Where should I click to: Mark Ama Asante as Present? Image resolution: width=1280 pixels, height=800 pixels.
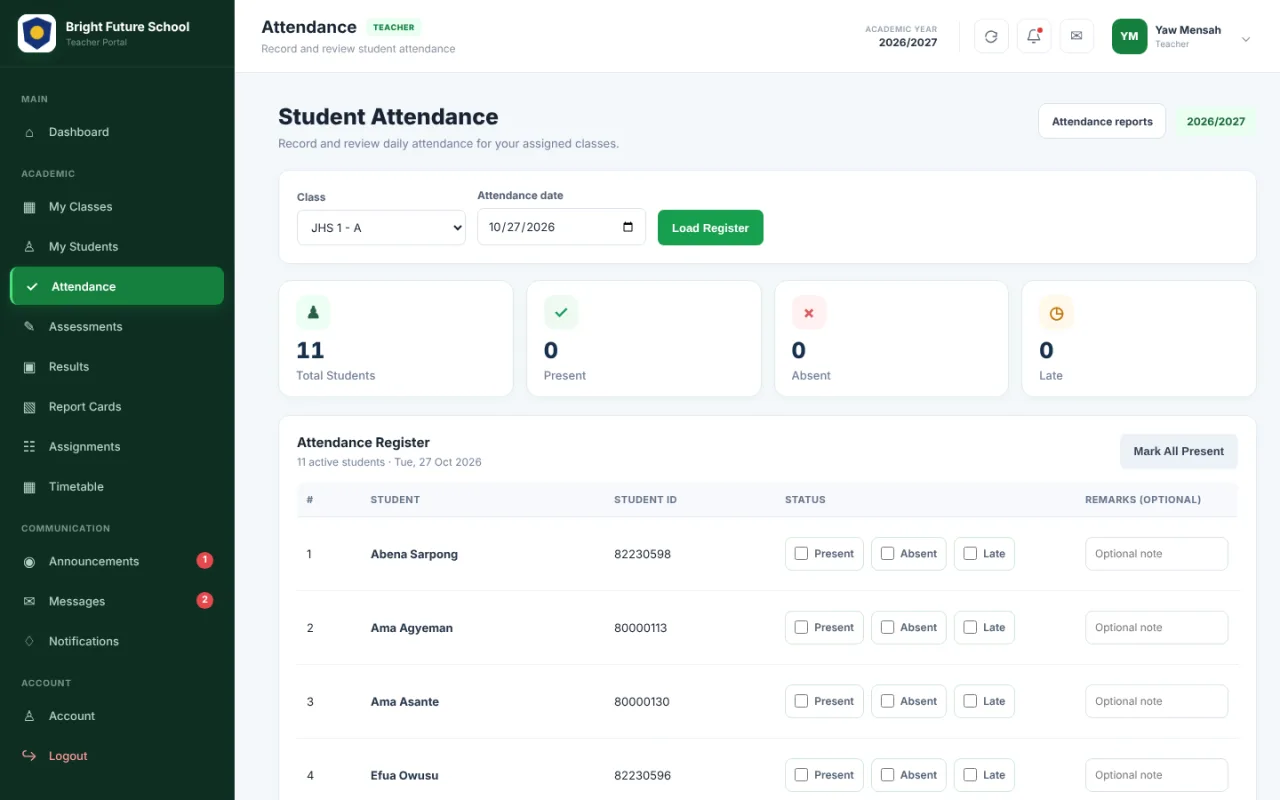(x=824, y=702)
